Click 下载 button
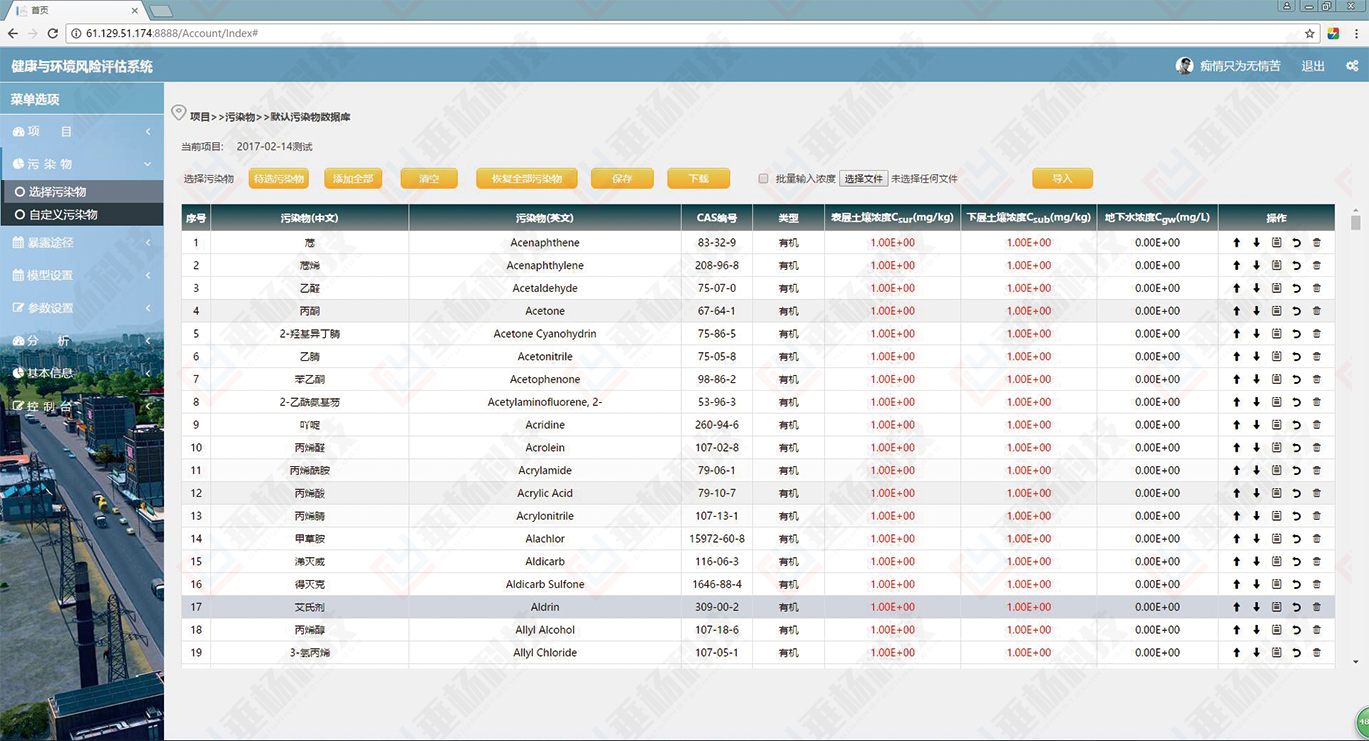1369x741 pixels. [698, 179]
